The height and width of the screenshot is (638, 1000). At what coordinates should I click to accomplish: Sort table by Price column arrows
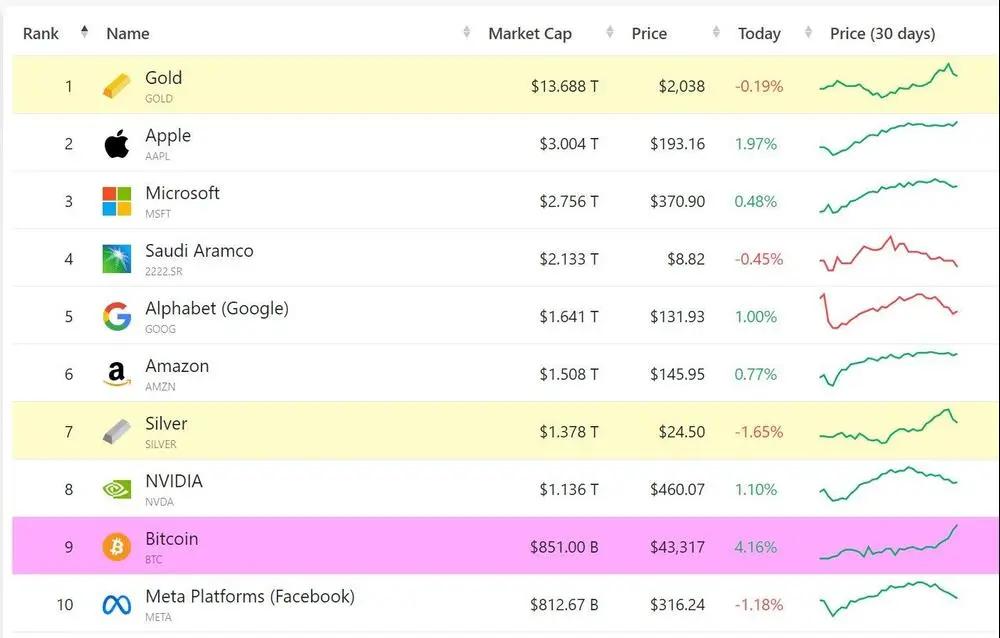(x=716, y=32)
